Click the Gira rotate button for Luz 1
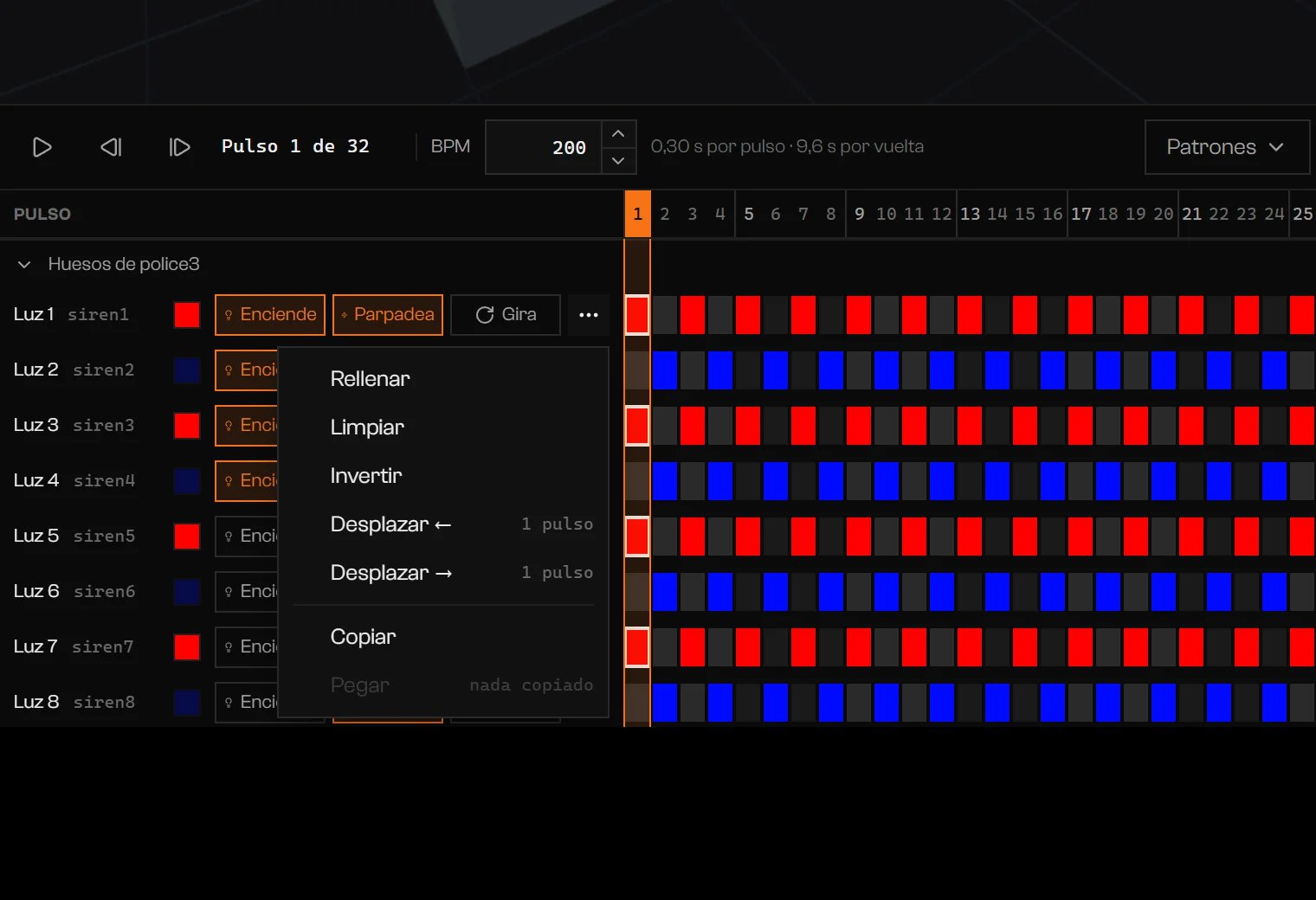Image resolution: width=1316 pixels, height=900 pixels. click(506, 315)
